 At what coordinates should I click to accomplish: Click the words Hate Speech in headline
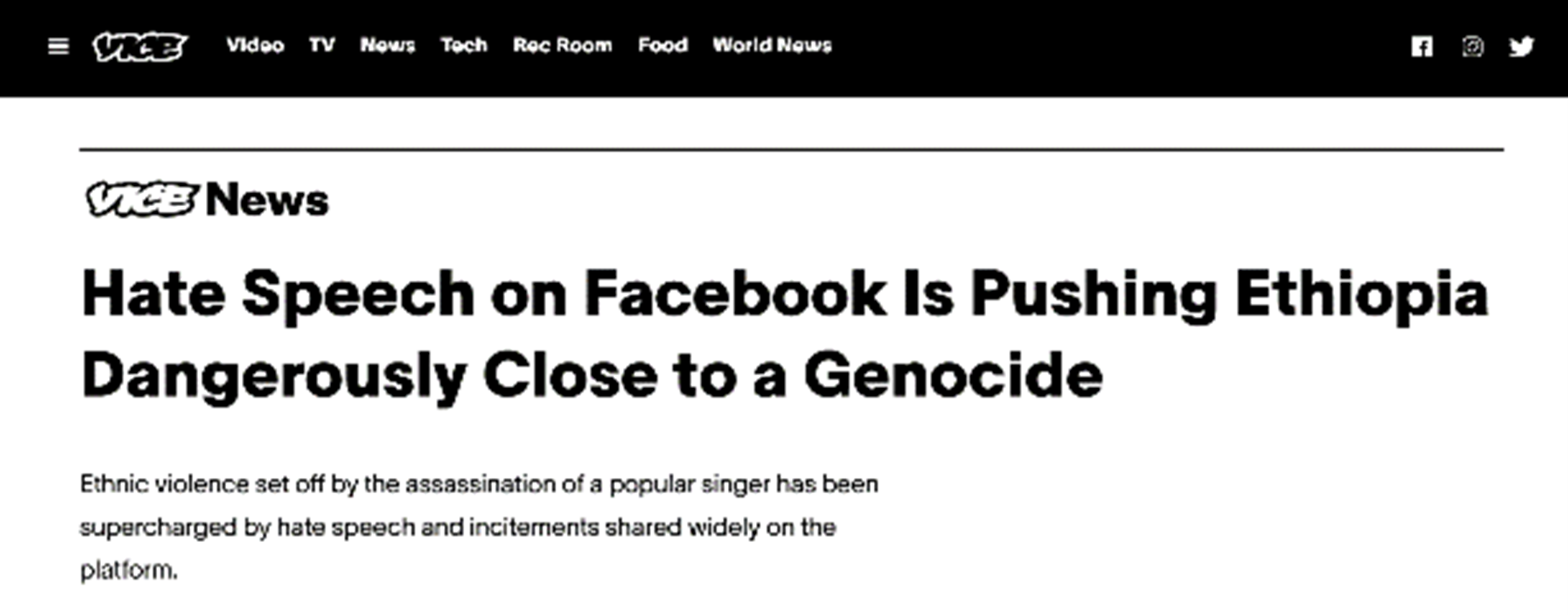278,295
